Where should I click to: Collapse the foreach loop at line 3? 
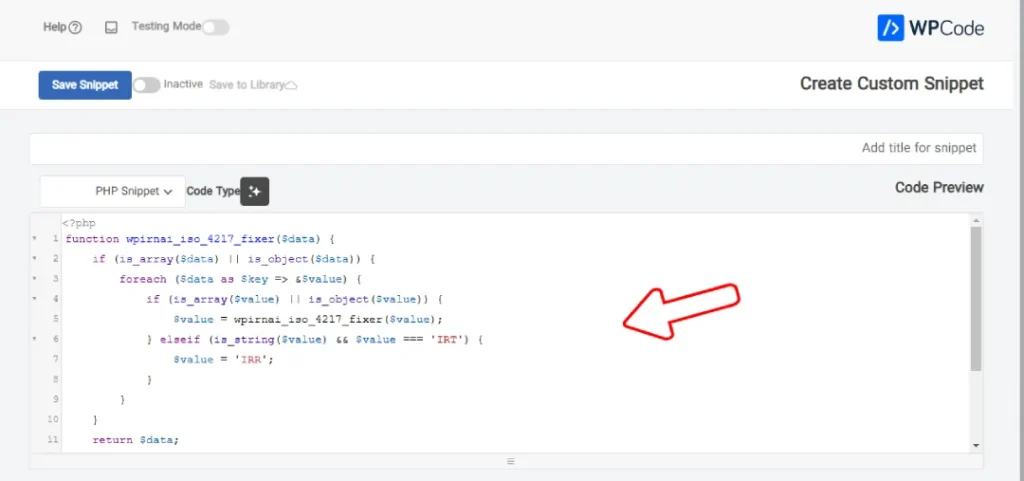[35, 279]
